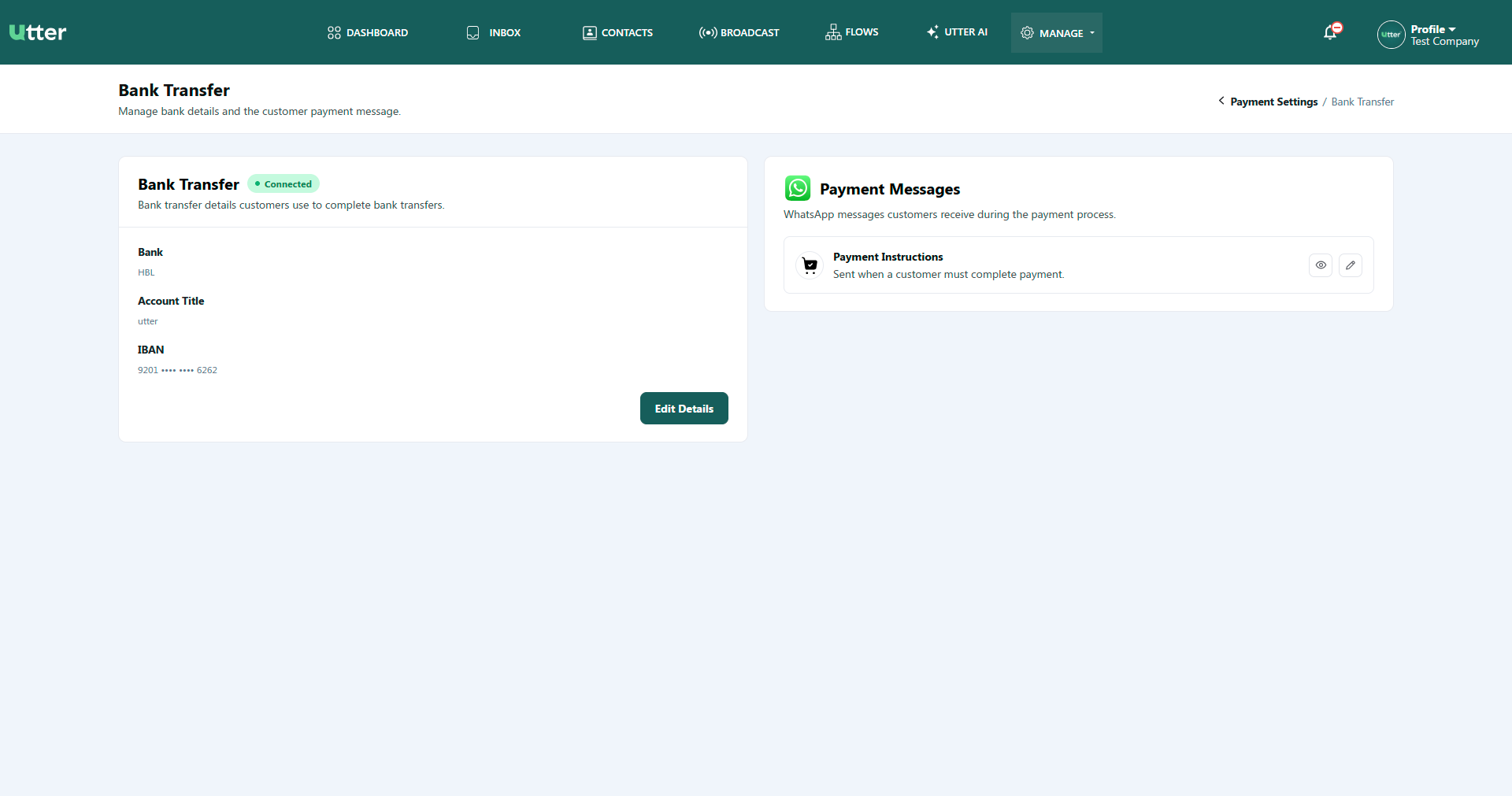Open notifications bell

pos(1331,32)
